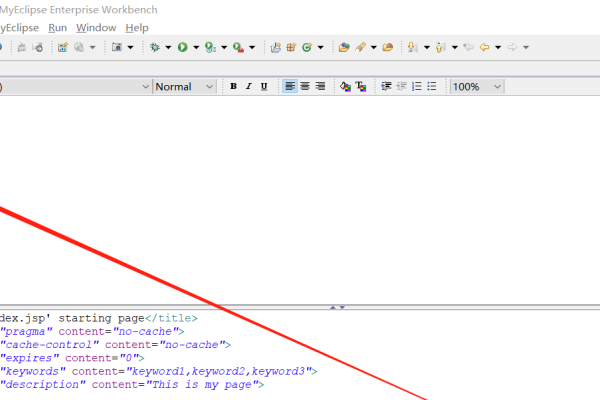Navigate back with the yellow left arrow
Screen dimensions: 600x400
pos(485,47)
